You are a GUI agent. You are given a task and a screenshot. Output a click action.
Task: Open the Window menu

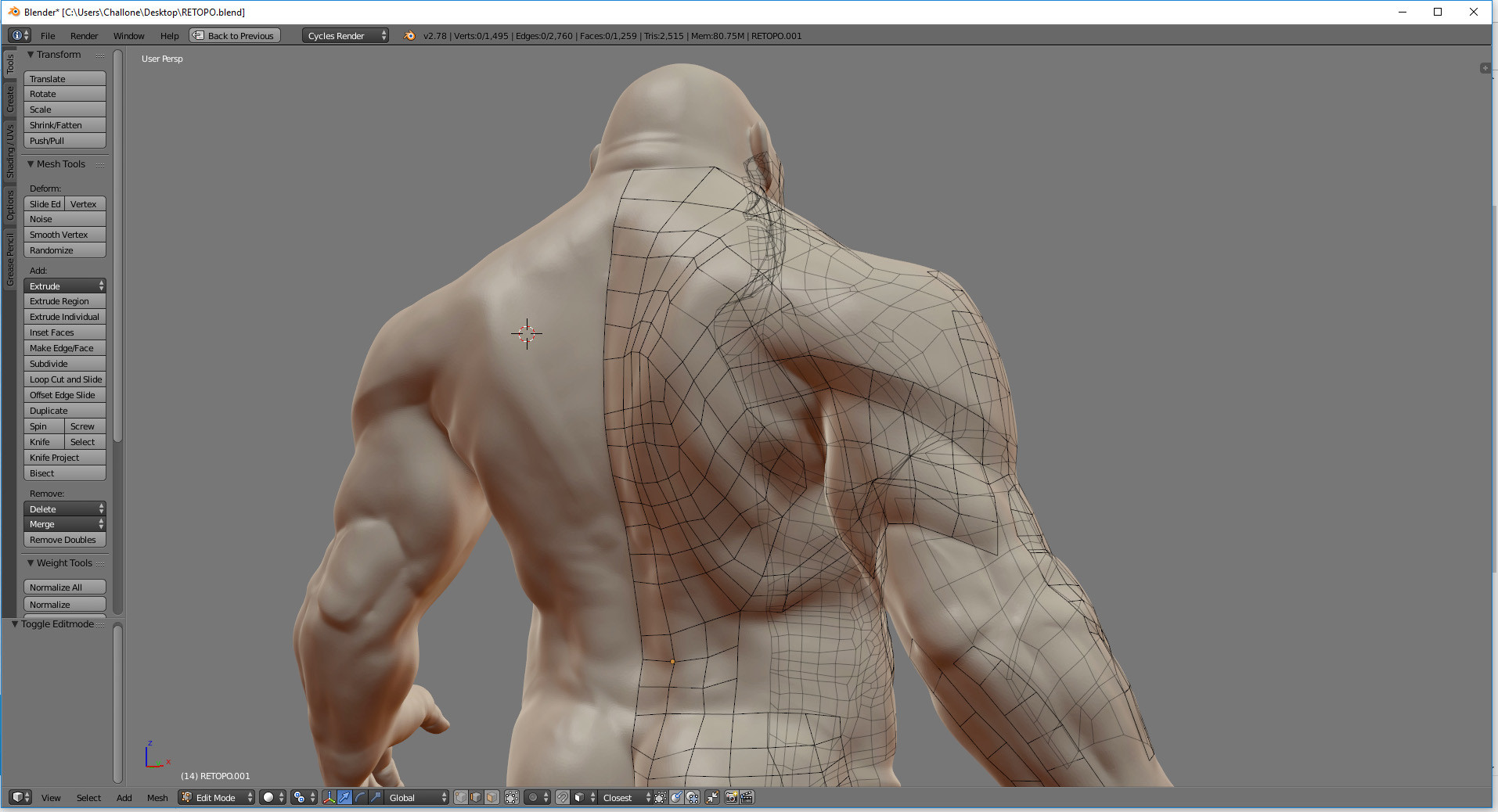point(128,36)
